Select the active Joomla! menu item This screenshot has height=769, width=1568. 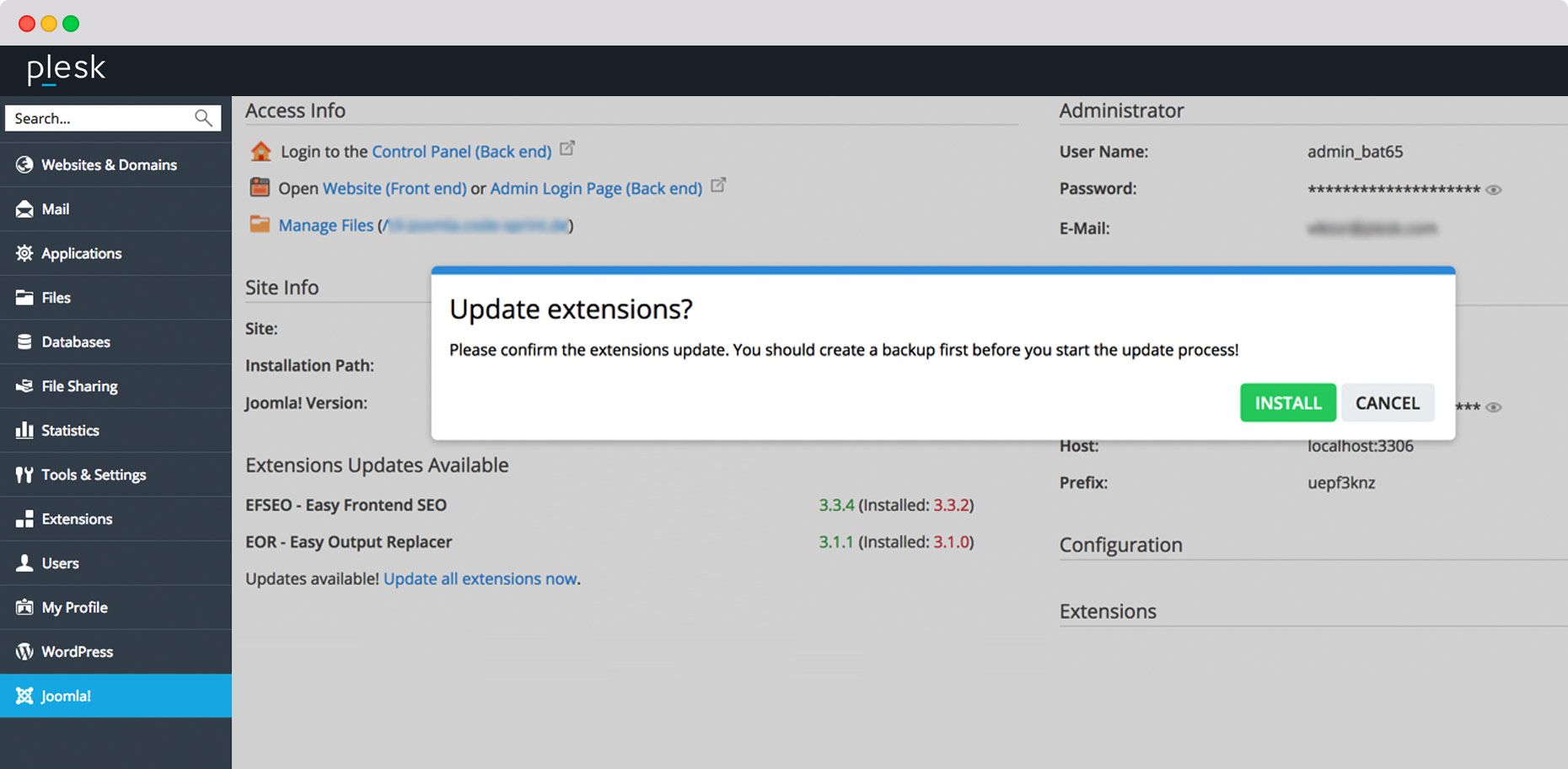click(115, 696)
